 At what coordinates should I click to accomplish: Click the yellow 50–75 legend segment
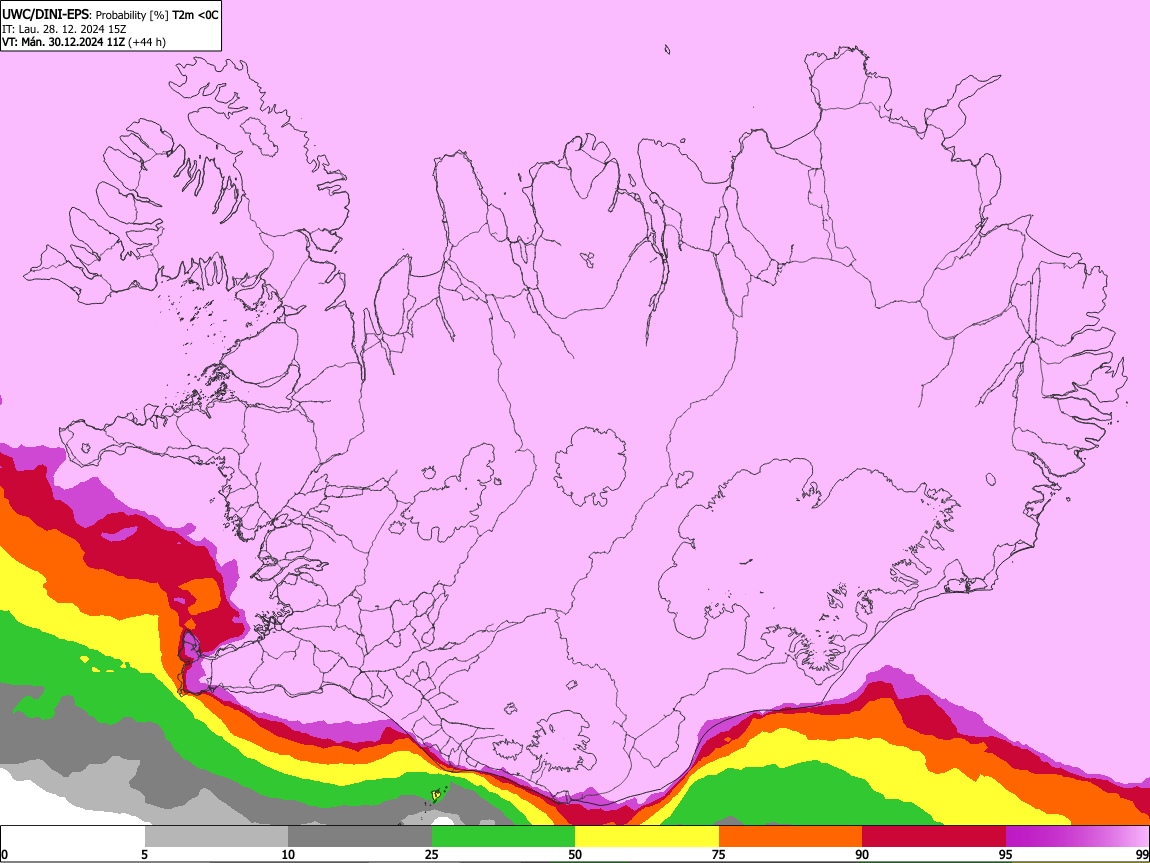647,837
